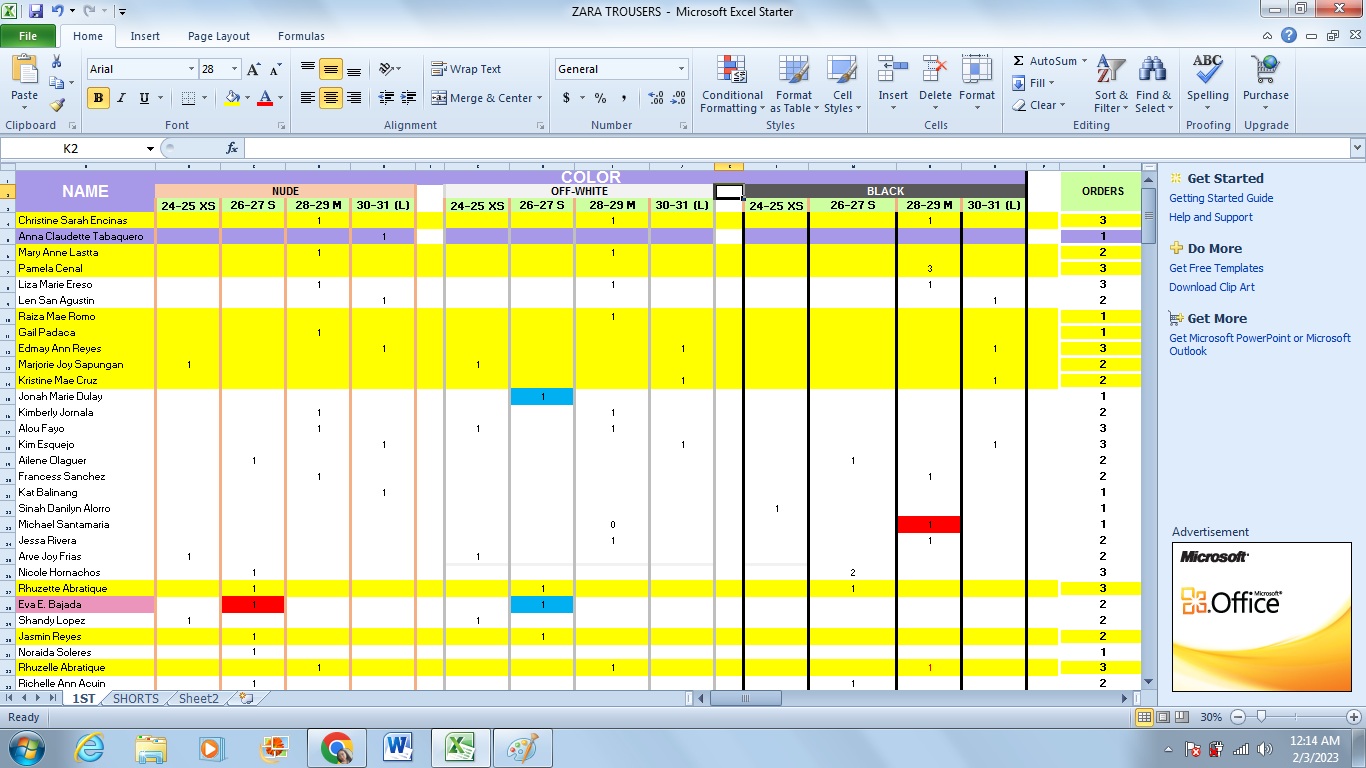Open the Getting Started Guide link
Image resolution: width=1366 pixels, height=768 pixels.
(x=1221, y=198)
